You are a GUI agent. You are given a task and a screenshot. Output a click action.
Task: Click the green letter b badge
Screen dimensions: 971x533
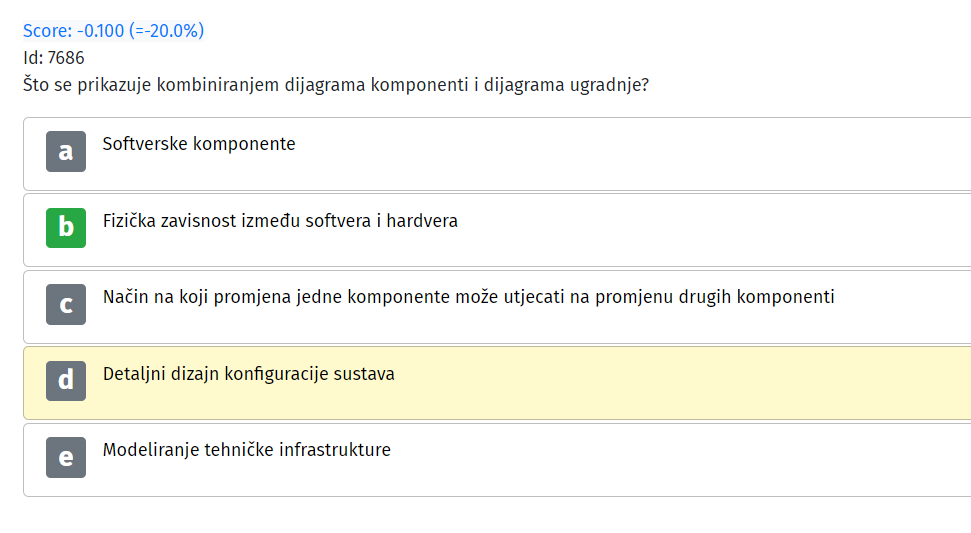[66, 228]
